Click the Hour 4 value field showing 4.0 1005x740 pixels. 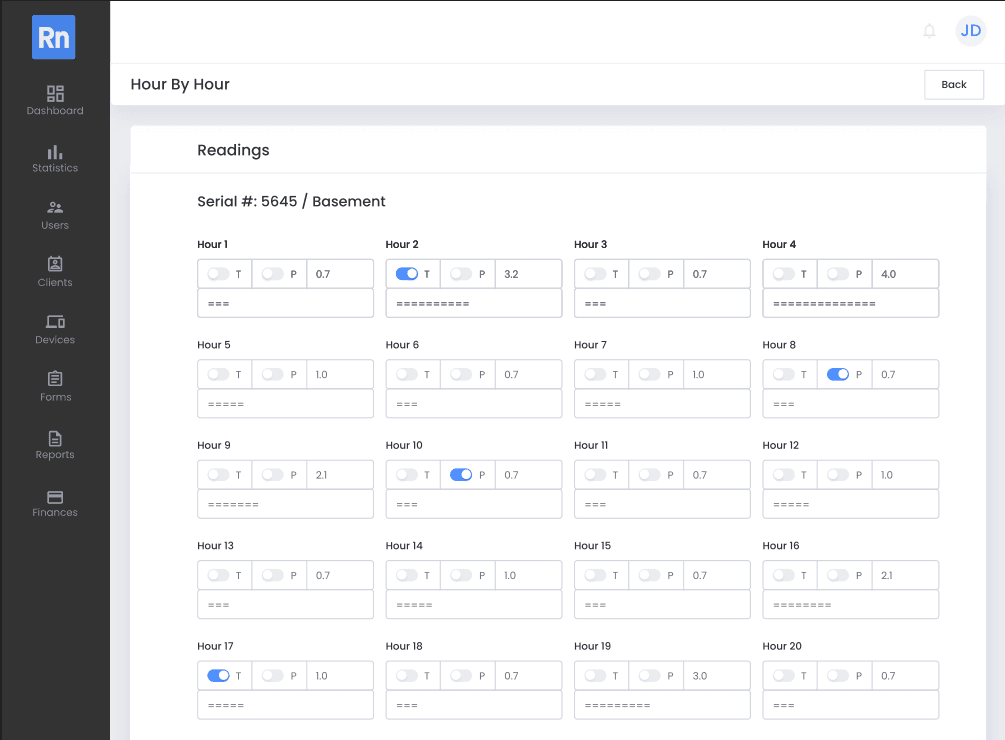point(905,274)
